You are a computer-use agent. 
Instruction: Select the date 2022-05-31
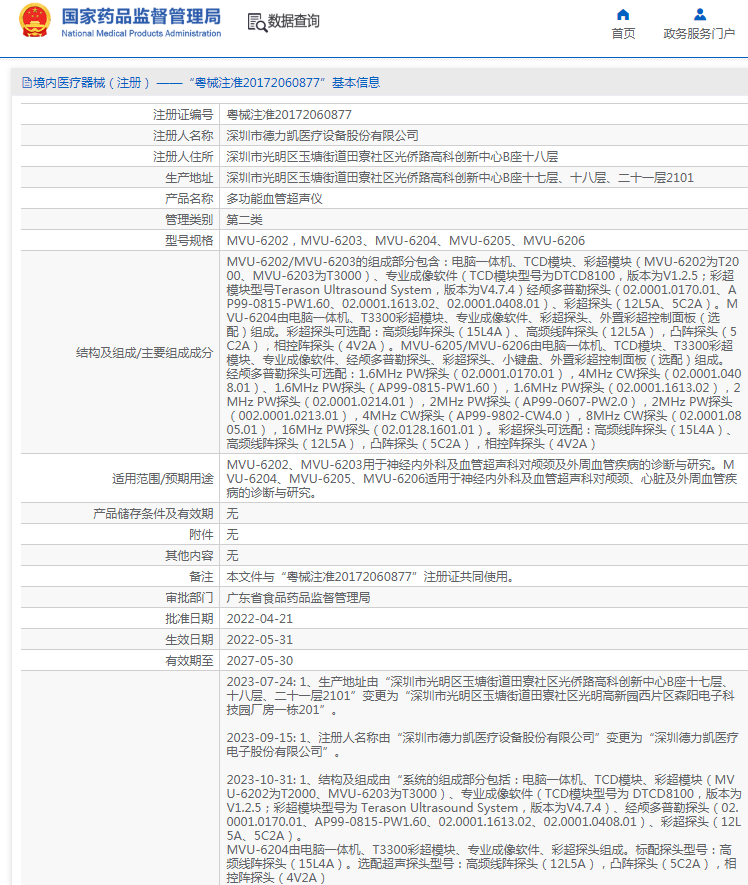pos(260,639)
